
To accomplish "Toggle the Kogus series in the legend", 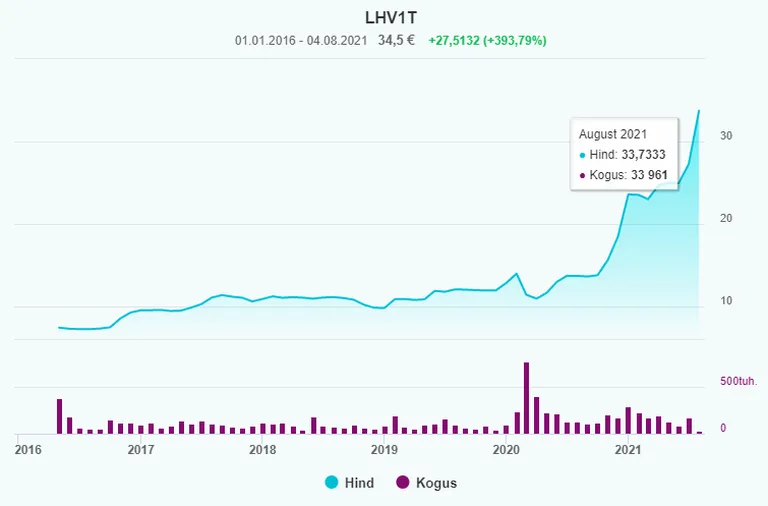I will (427, 482).
